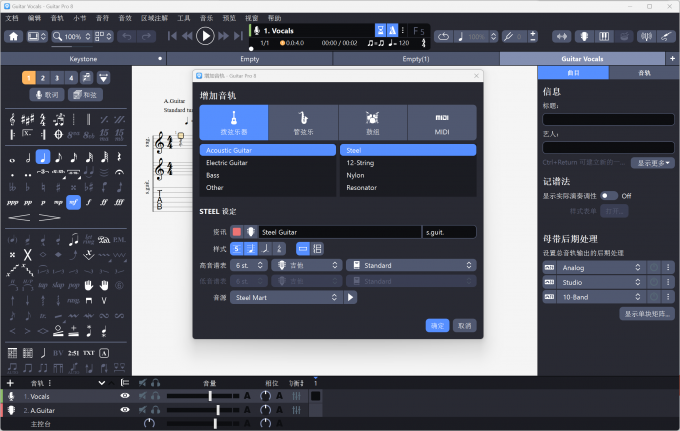This screenshot has height=431, width=680.
Task: Click the red track color swatch
Action: [x=237, y=232]
